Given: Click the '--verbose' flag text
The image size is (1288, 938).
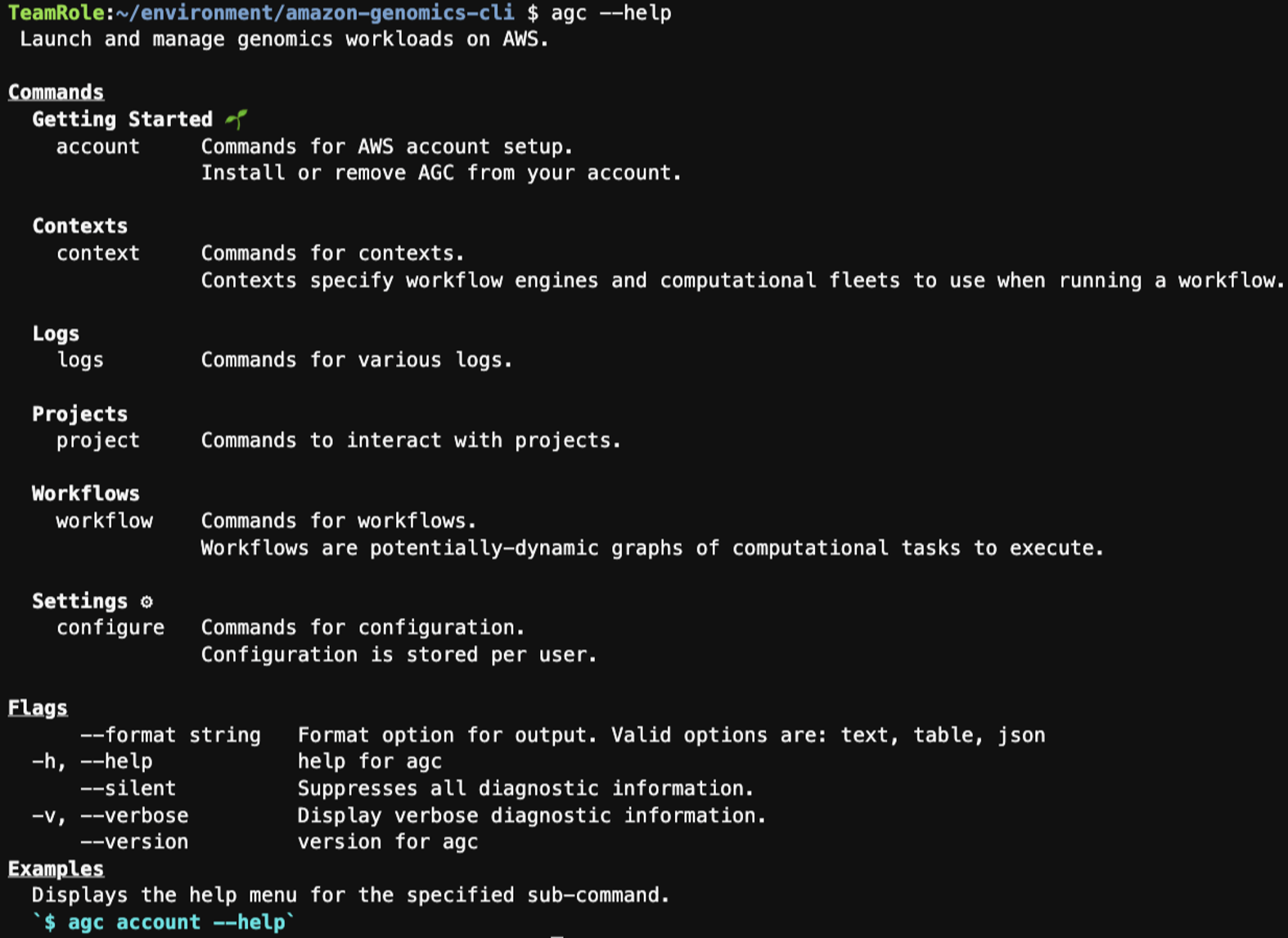Looking at the screenshot, I should (134, 815).
